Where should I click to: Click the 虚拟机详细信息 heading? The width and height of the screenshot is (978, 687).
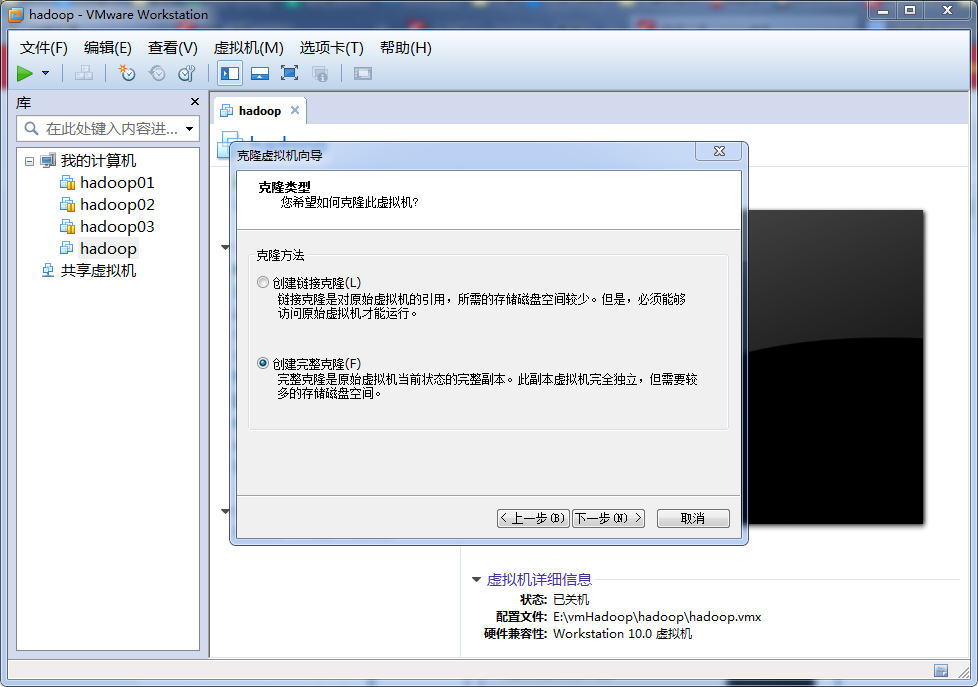(539, 580)
